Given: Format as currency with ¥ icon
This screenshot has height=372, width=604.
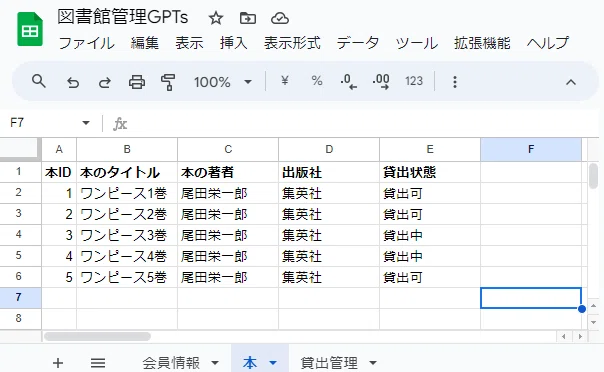Looking at the screenshot, I should pyautogui.click(x=285, y=81).
